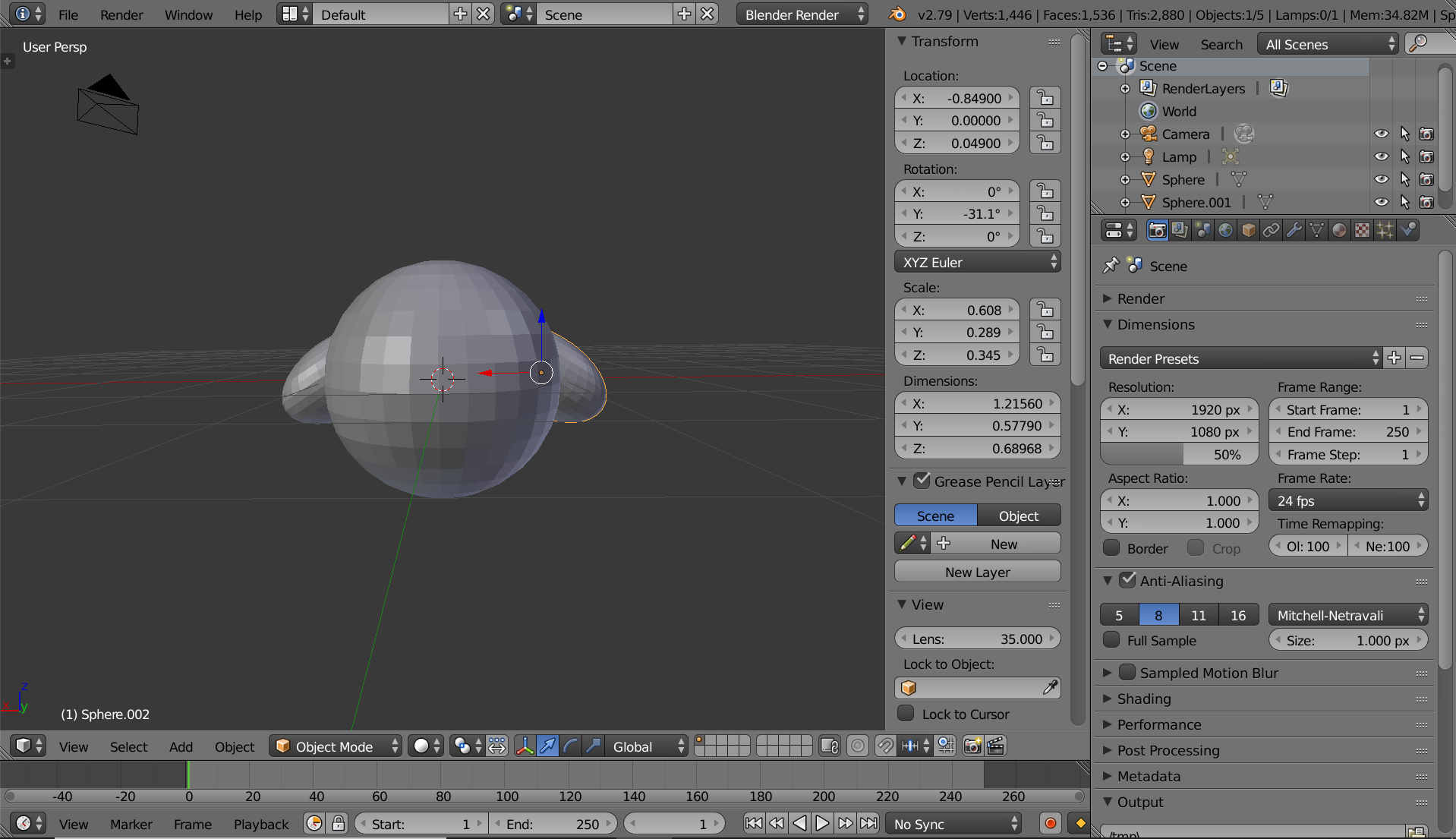Play animation in reverse in timeline
The width and height of the screenshot is (1456, 839).
tap(799, 824)
